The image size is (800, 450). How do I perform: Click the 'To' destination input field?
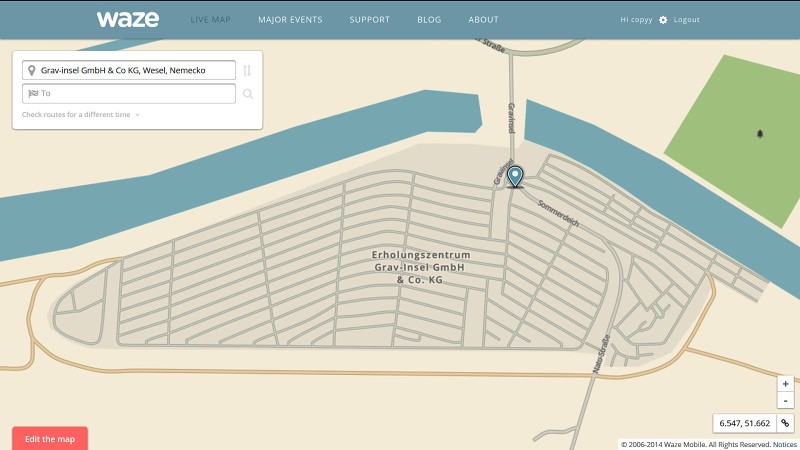(130, 94)
